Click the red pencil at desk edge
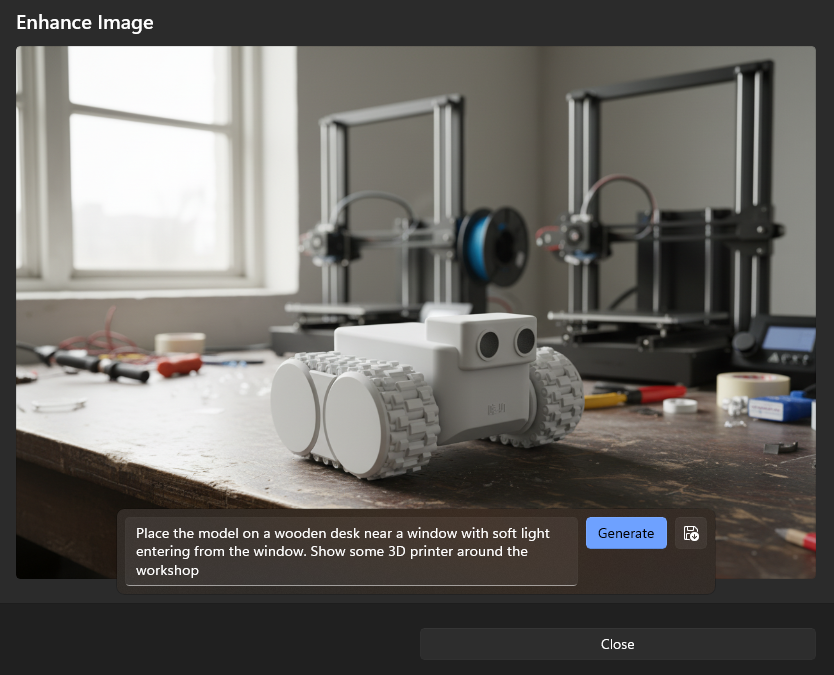This screenshot has width=834, height=675. click(797, 538)
